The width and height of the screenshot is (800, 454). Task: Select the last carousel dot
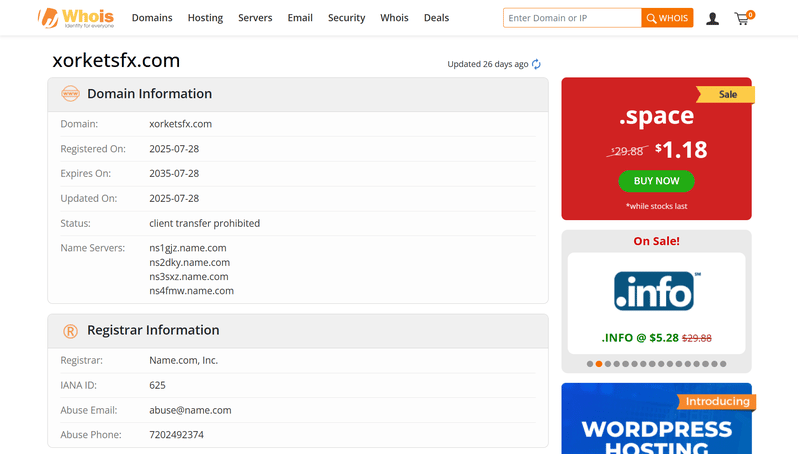click(723, 364)
